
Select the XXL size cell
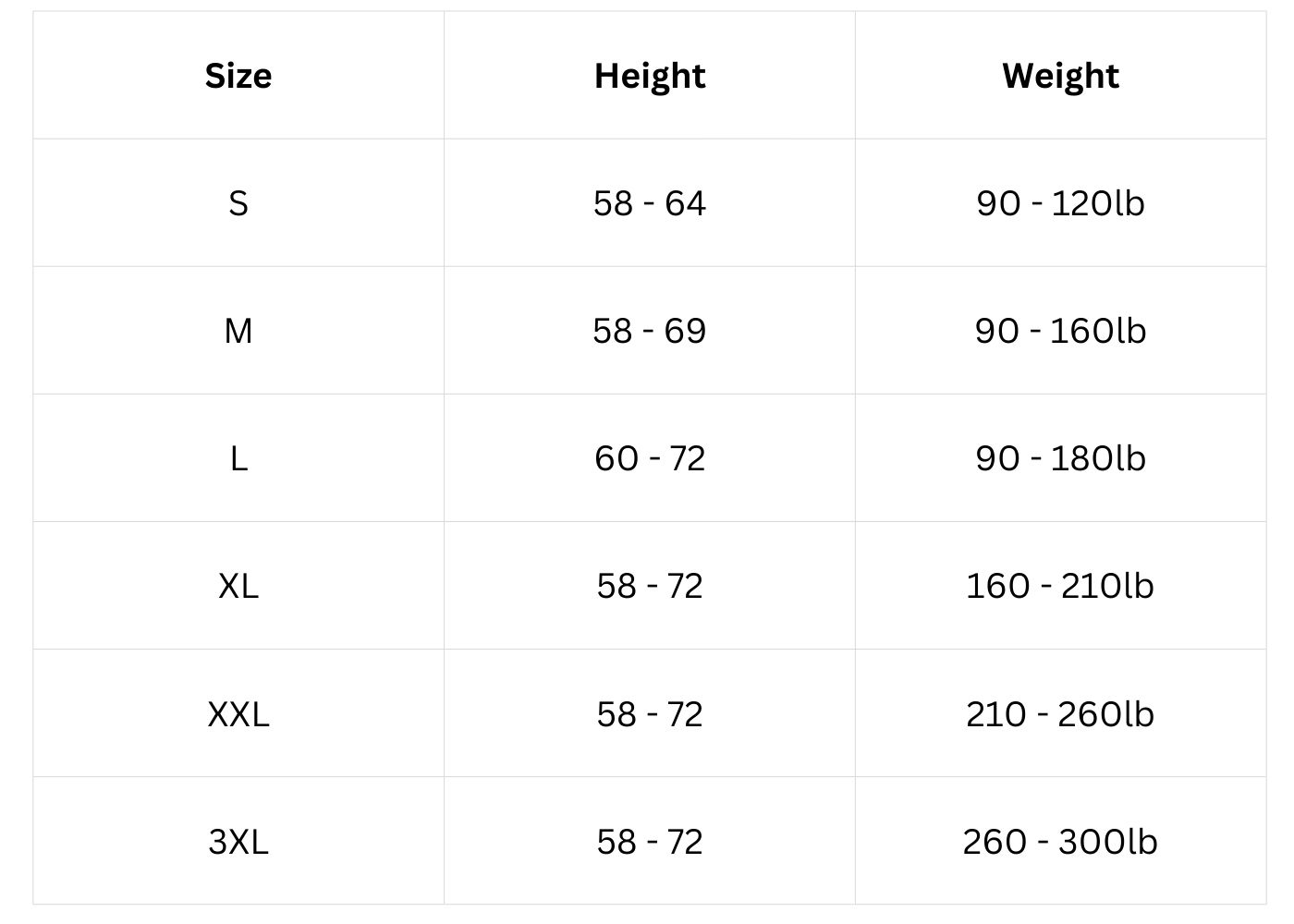click(238, 714)
